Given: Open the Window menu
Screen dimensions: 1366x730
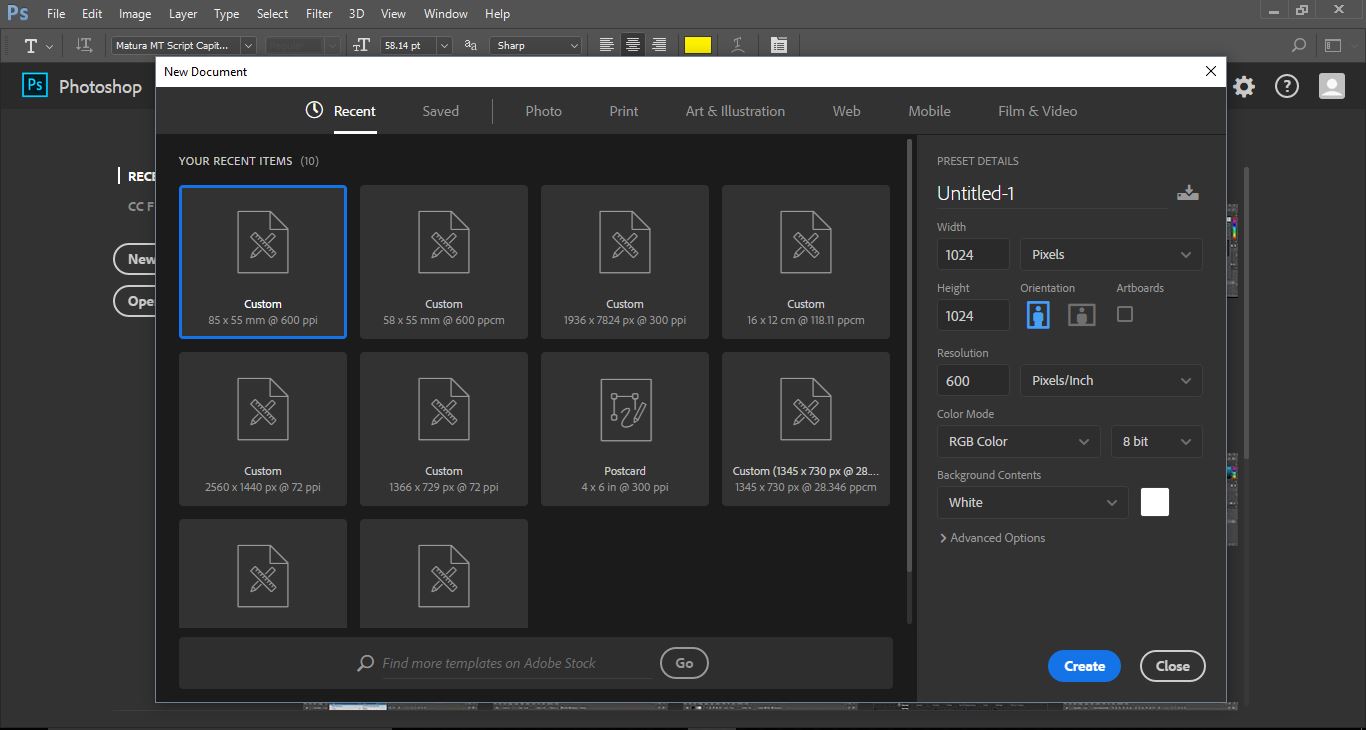Looking at the screenshot, I should 445,14.
